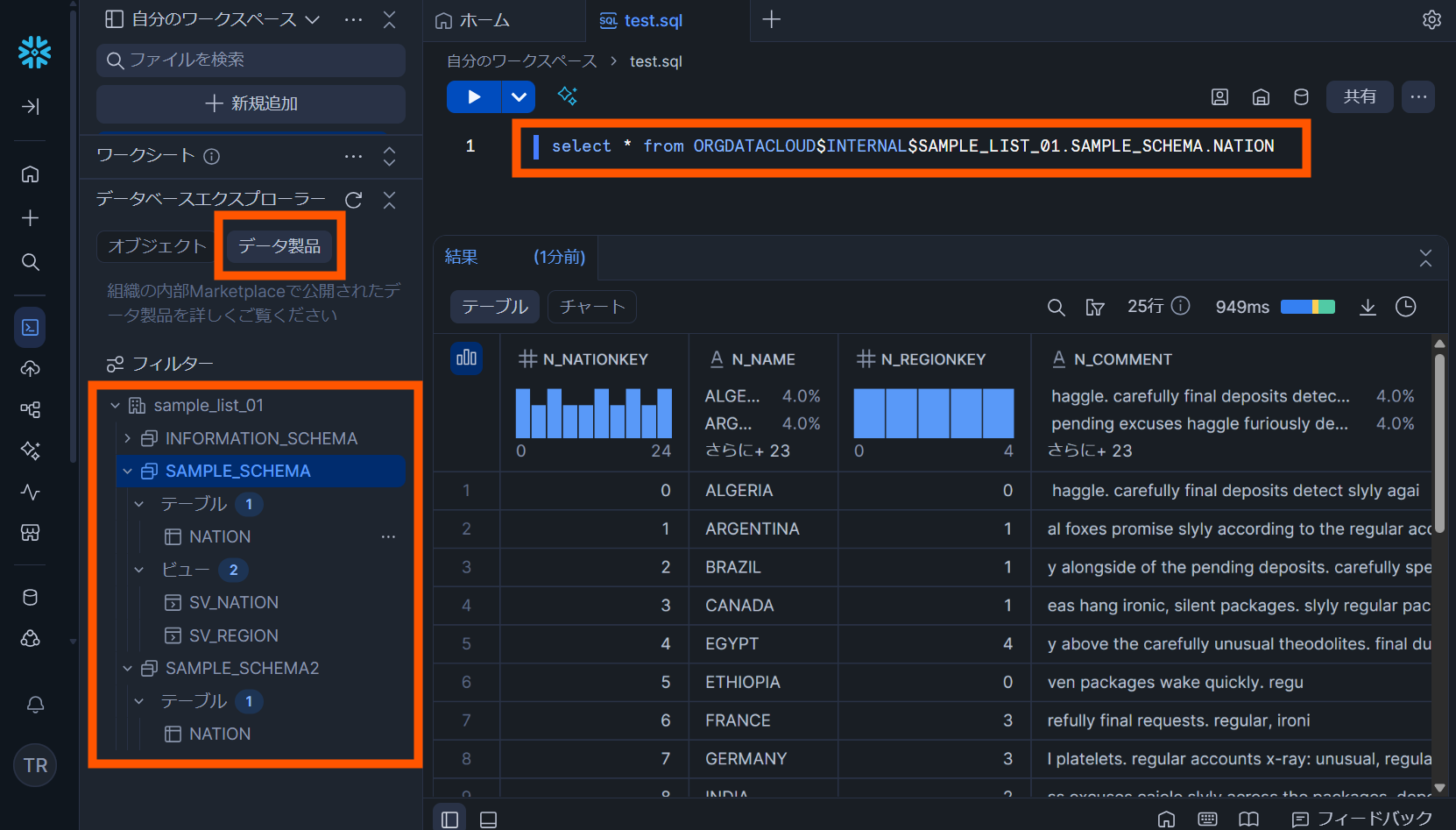The height and width of the screenshot is (830, 1456).
Task: Search within the results table
Action: pos(1056,307)
